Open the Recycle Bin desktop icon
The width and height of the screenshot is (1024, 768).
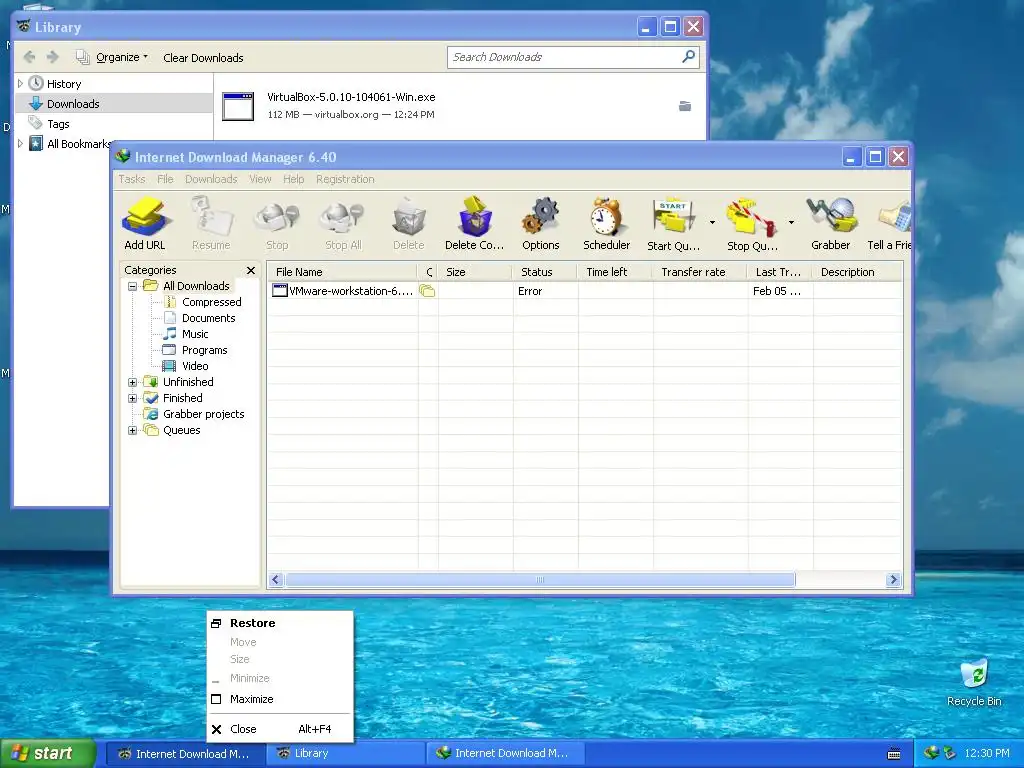tap(974, 683)
